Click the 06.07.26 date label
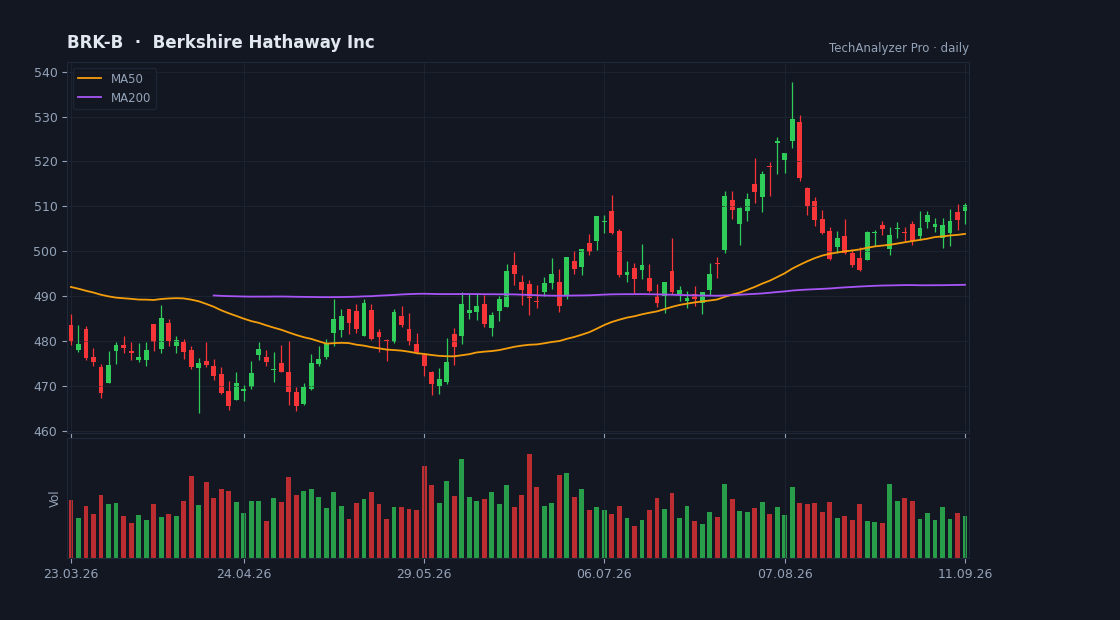 [604, 574]
